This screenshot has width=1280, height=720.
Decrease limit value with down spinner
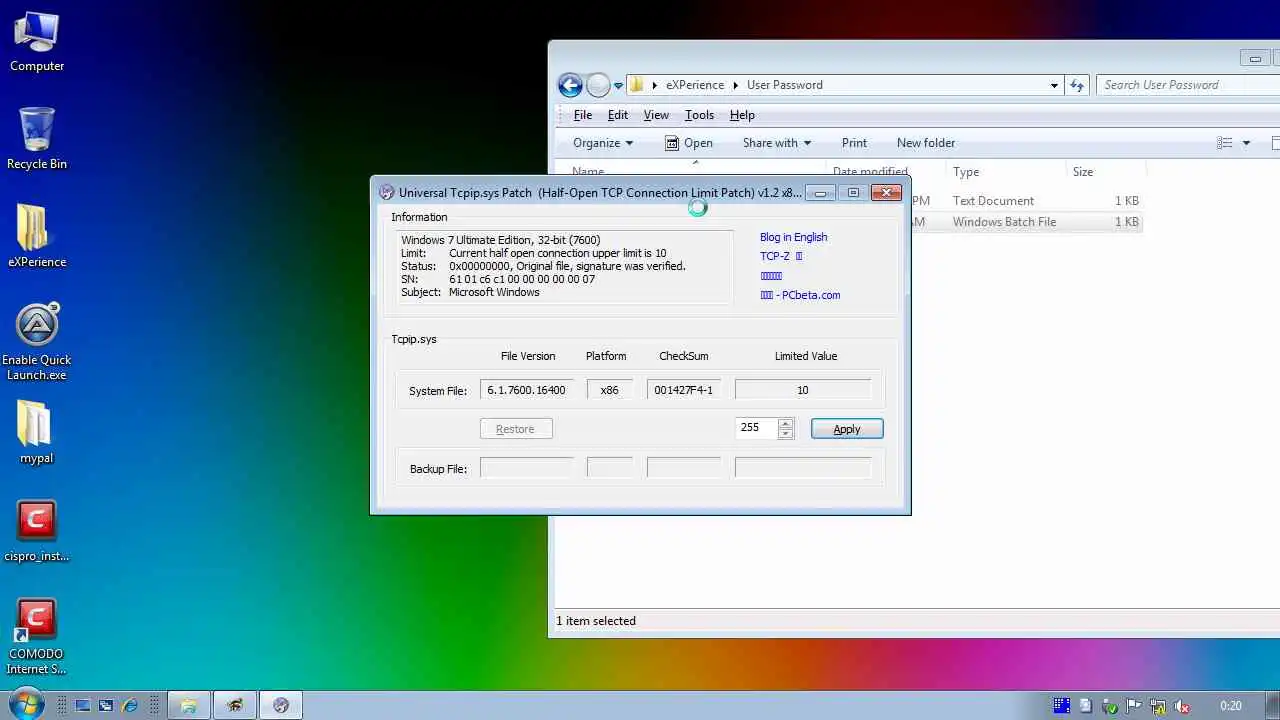coord(786,434)
